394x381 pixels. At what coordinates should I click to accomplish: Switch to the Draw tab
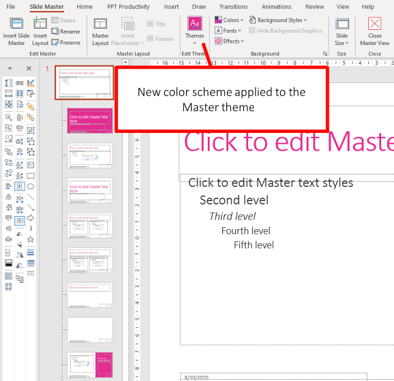[x=199, y=6]
